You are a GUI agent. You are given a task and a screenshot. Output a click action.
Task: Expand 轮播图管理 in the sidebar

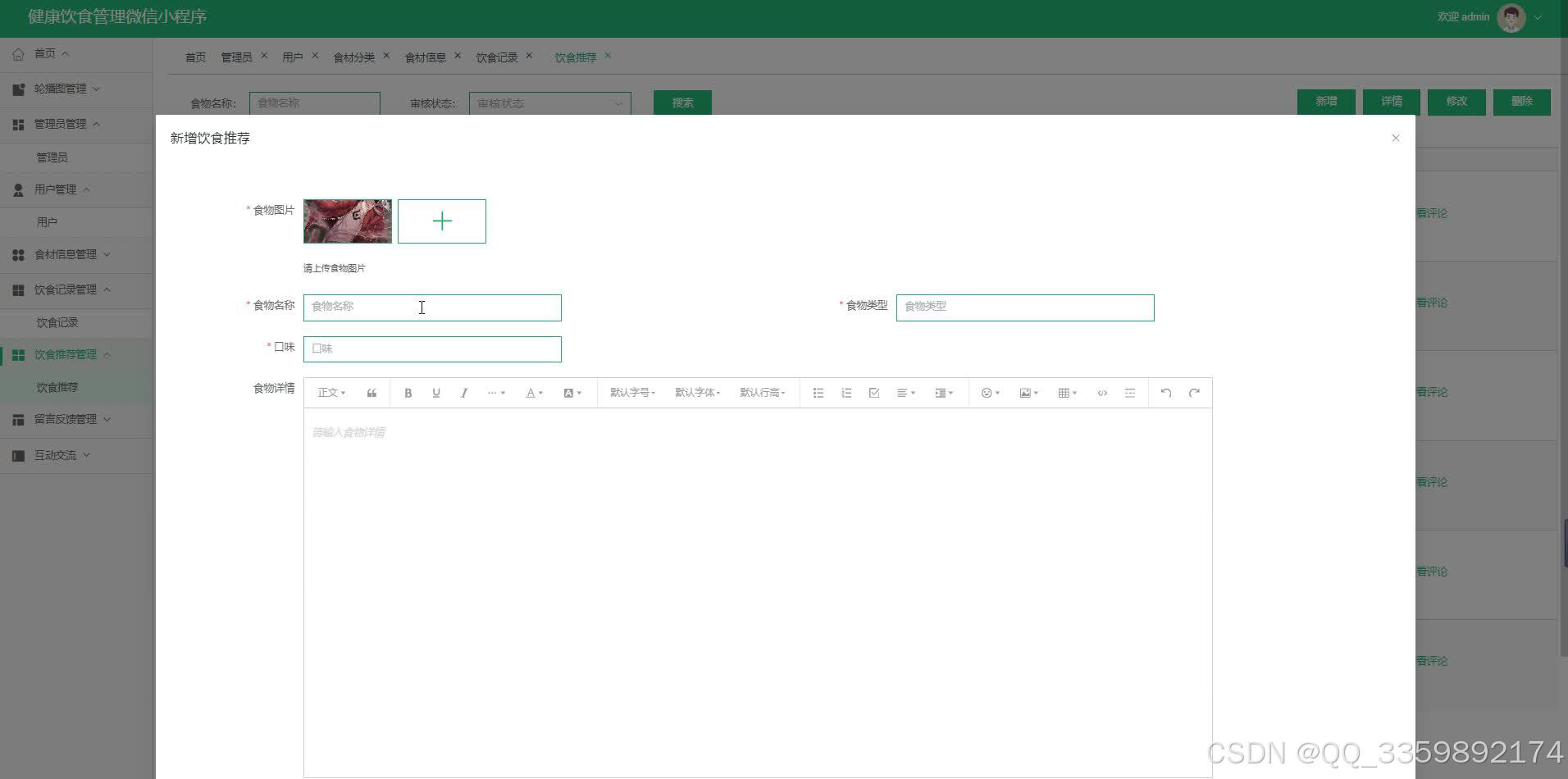pos(76,89)
